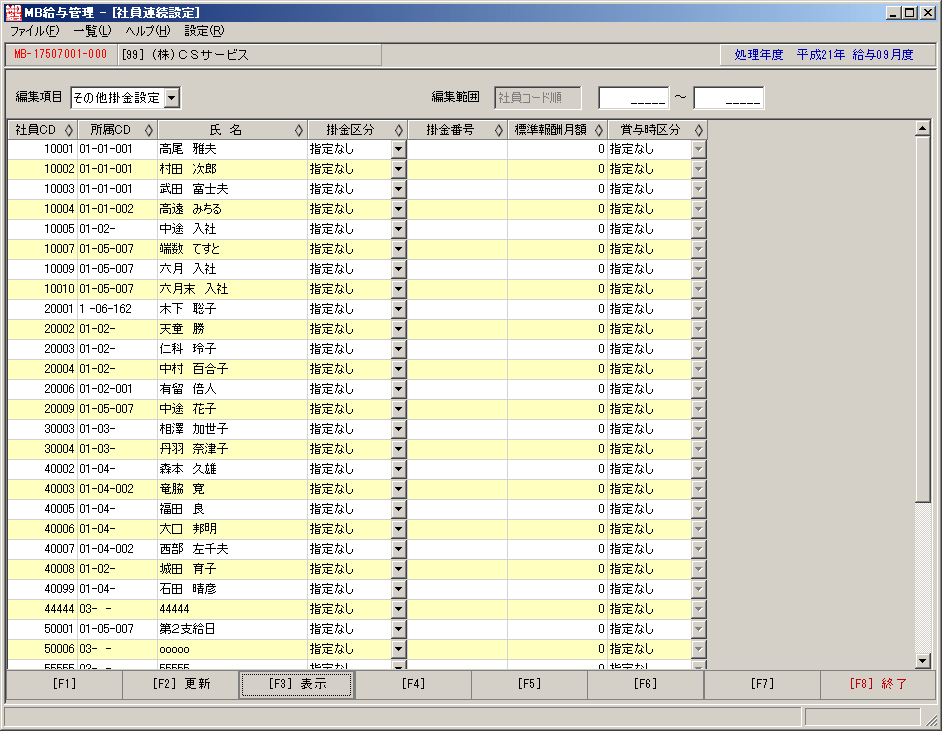Select the name 武田 富士夫
Screen dimensions: 942x731
point(193,189)
